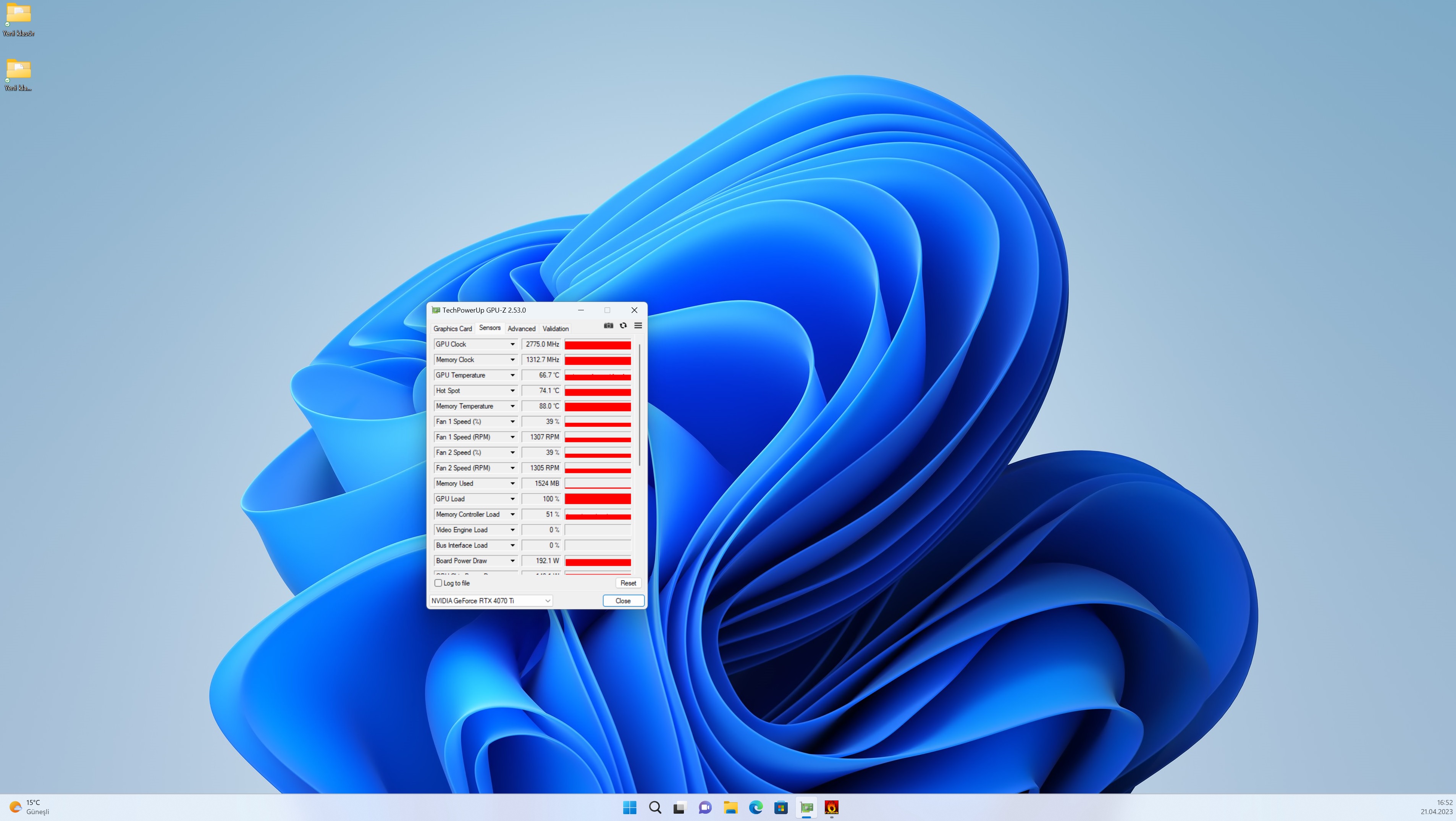The height and width of the screenshot is (821, 1456).
Task: Click the 88.0 °C Memory Temperature value
Action: click(541, 406)
